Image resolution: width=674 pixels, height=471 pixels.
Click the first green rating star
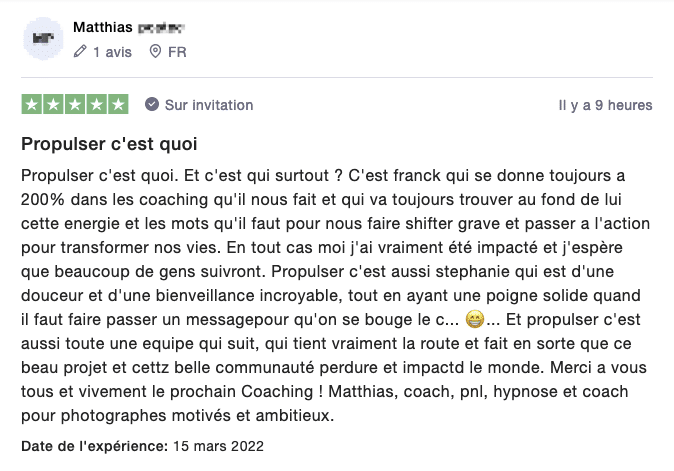pyautogui.click(x=32, y=104)
